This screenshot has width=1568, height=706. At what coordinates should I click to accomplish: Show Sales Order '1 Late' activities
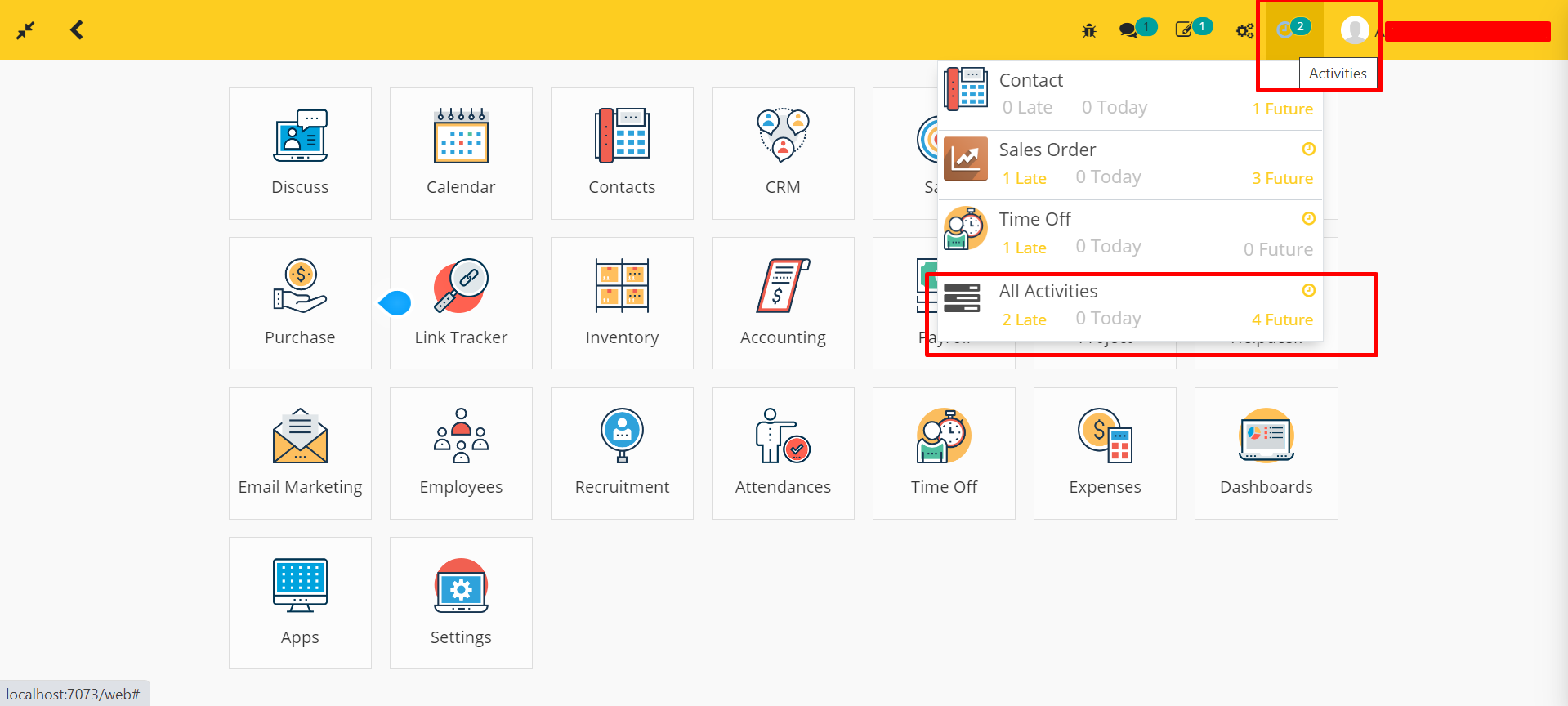(1024, 178)
